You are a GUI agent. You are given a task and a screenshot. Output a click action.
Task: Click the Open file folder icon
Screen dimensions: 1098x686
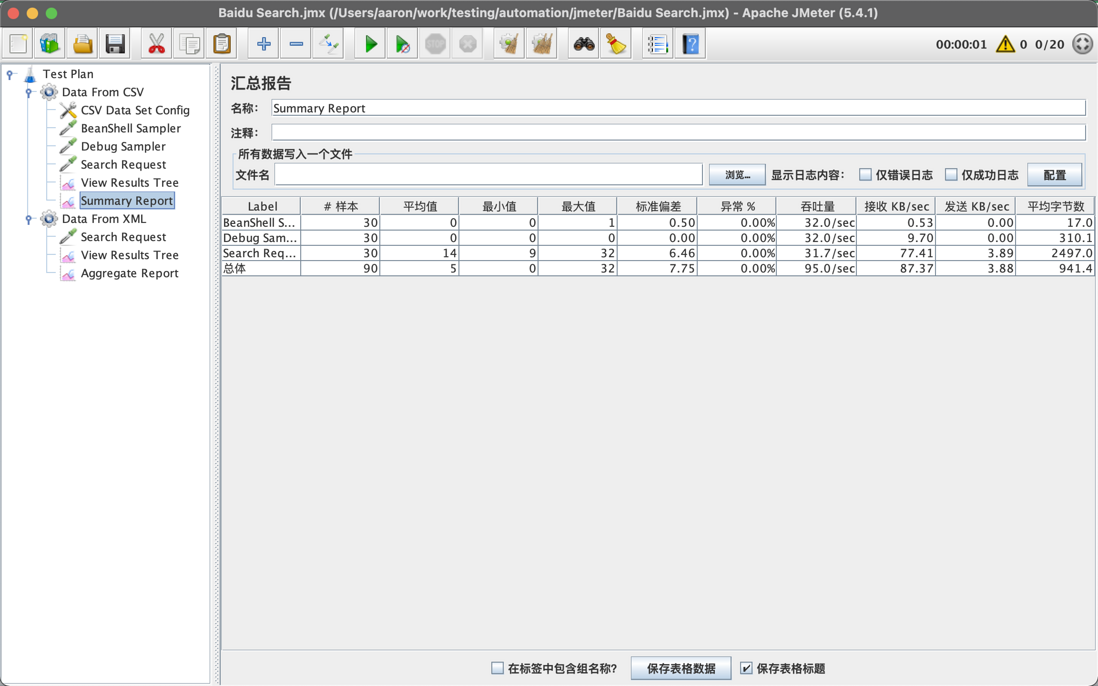tap(83, 44)
